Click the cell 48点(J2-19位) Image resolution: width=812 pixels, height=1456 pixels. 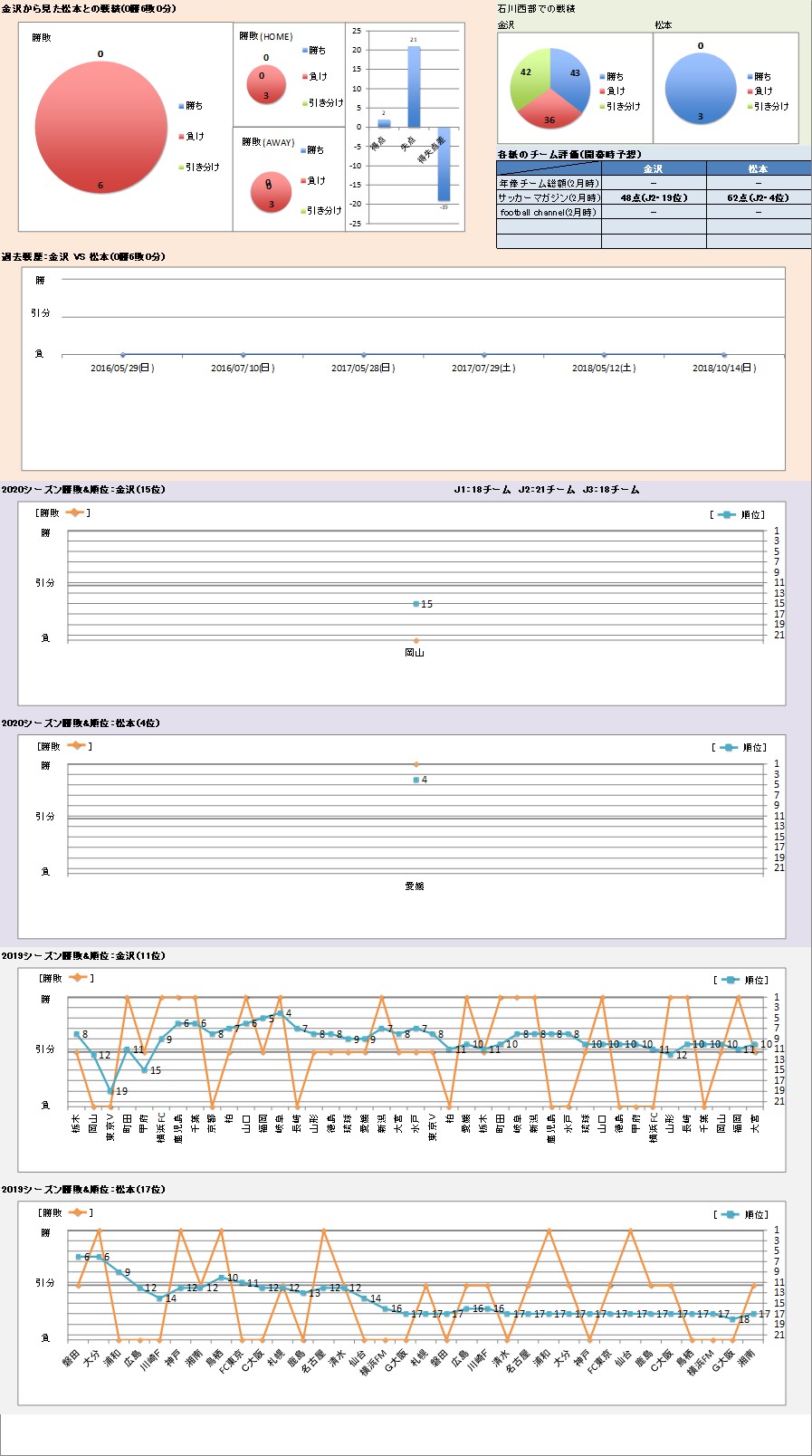point(654,197)
